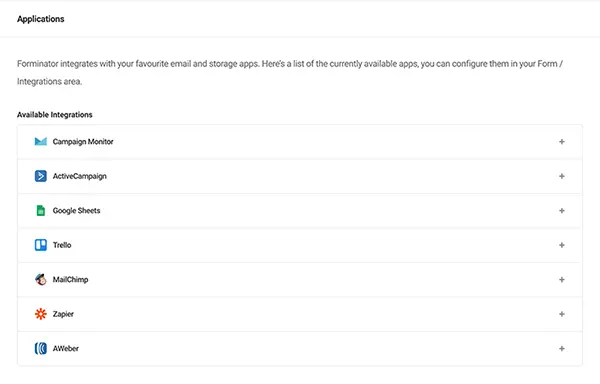Screen dimensions: 600x384
Task: Select the Google Sheets label text
Action: (77, 211)
